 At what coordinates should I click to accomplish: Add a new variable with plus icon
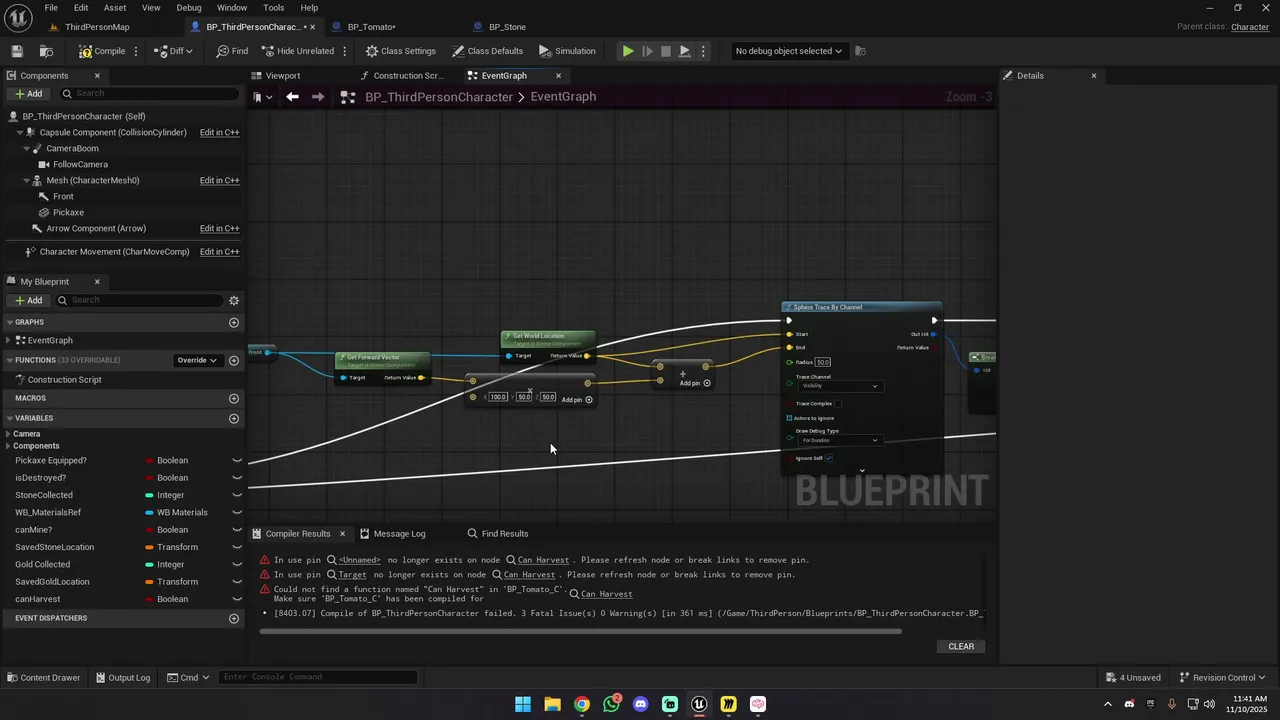[234, 418]
